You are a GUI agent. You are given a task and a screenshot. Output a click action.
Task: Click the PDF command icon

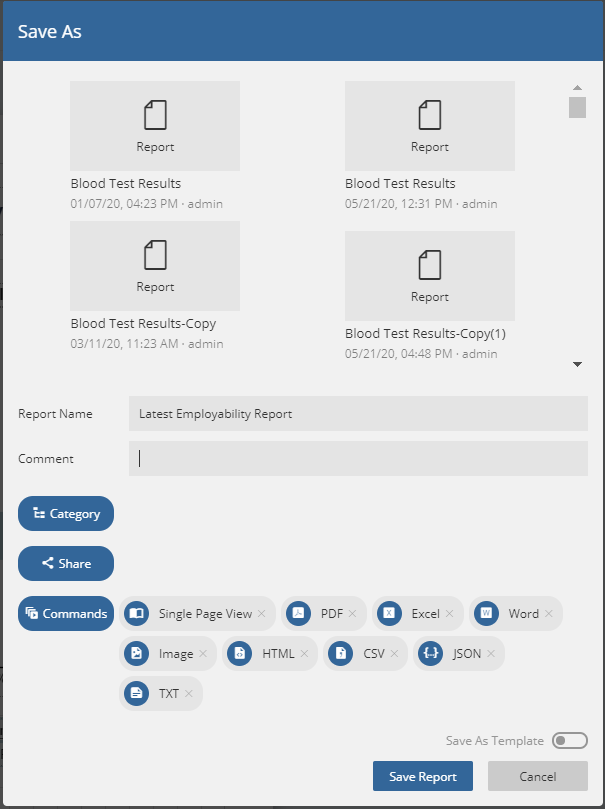click(299, 614)
